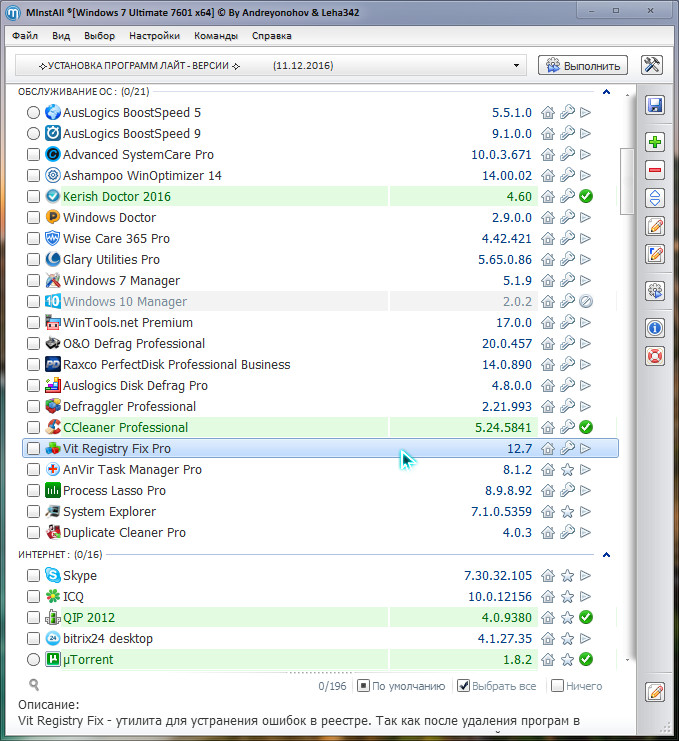Click the vertical scrollbar thumb of program list
The height and width of the screenshot is (741, 679).
tap(627, 181)
